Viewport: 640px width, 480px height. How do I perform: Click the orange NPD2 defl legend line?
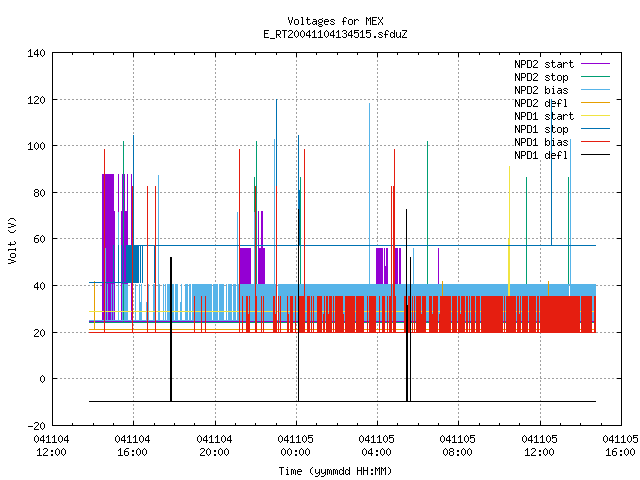click(596, 103)
